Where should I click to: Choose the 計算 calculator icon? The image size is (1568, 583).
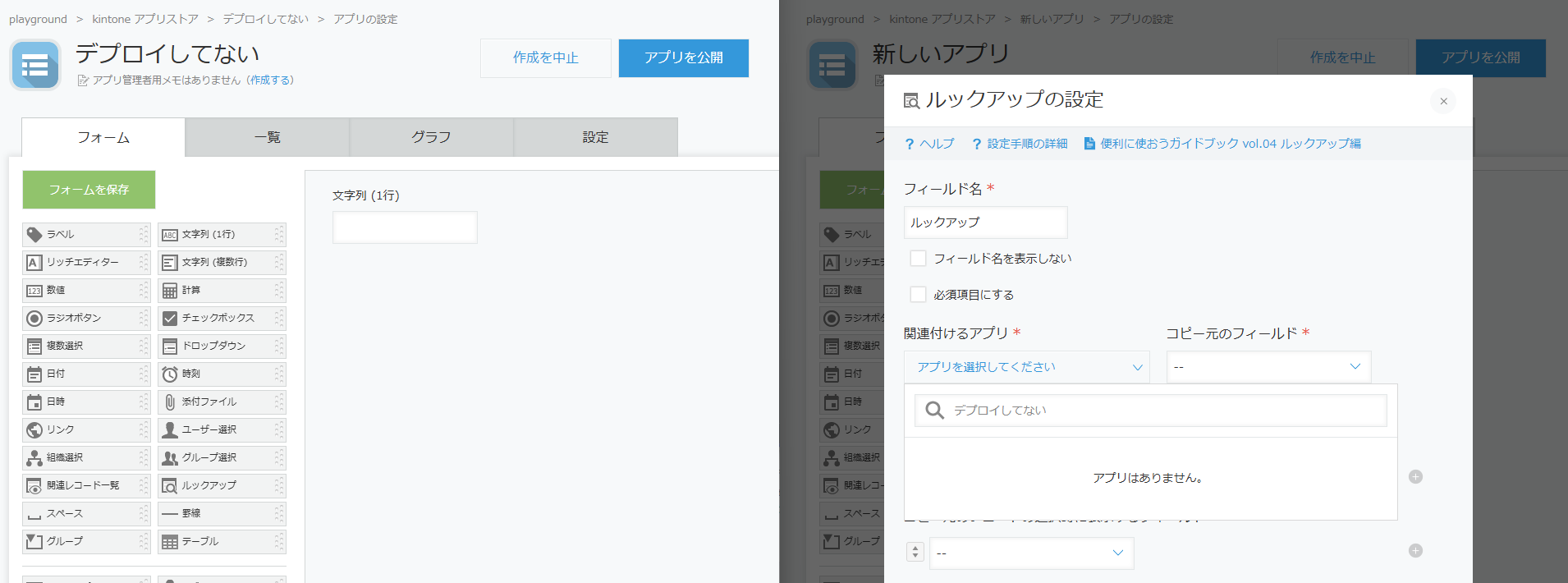[x=170, y=291]
